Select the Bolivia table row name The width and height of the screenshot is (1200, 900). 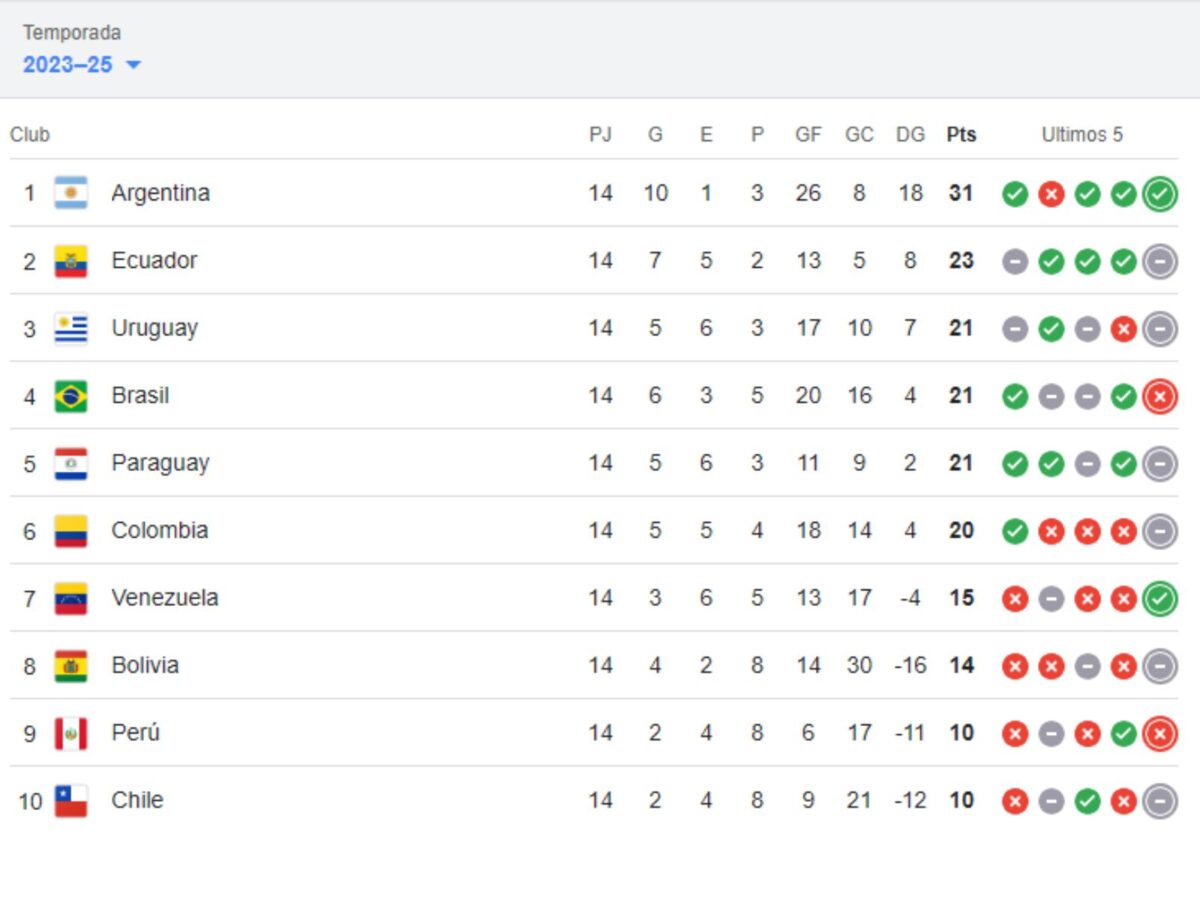(x=145, y=665)
